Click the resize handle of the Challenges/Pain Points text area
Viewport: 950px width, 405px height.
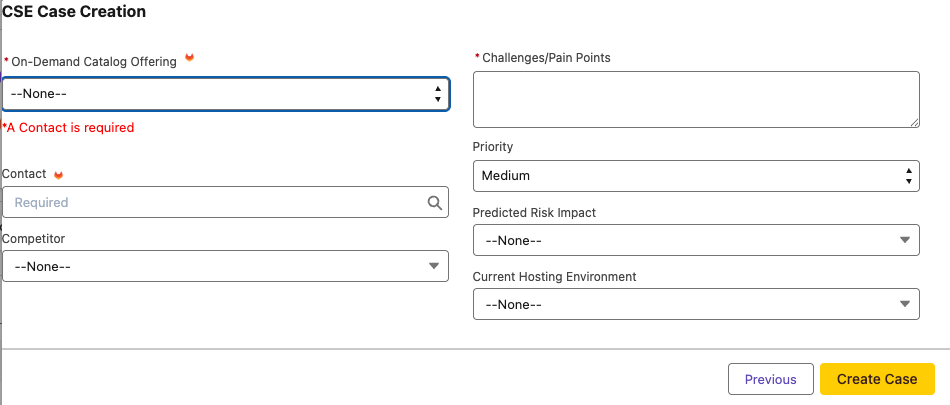[914, 122]
